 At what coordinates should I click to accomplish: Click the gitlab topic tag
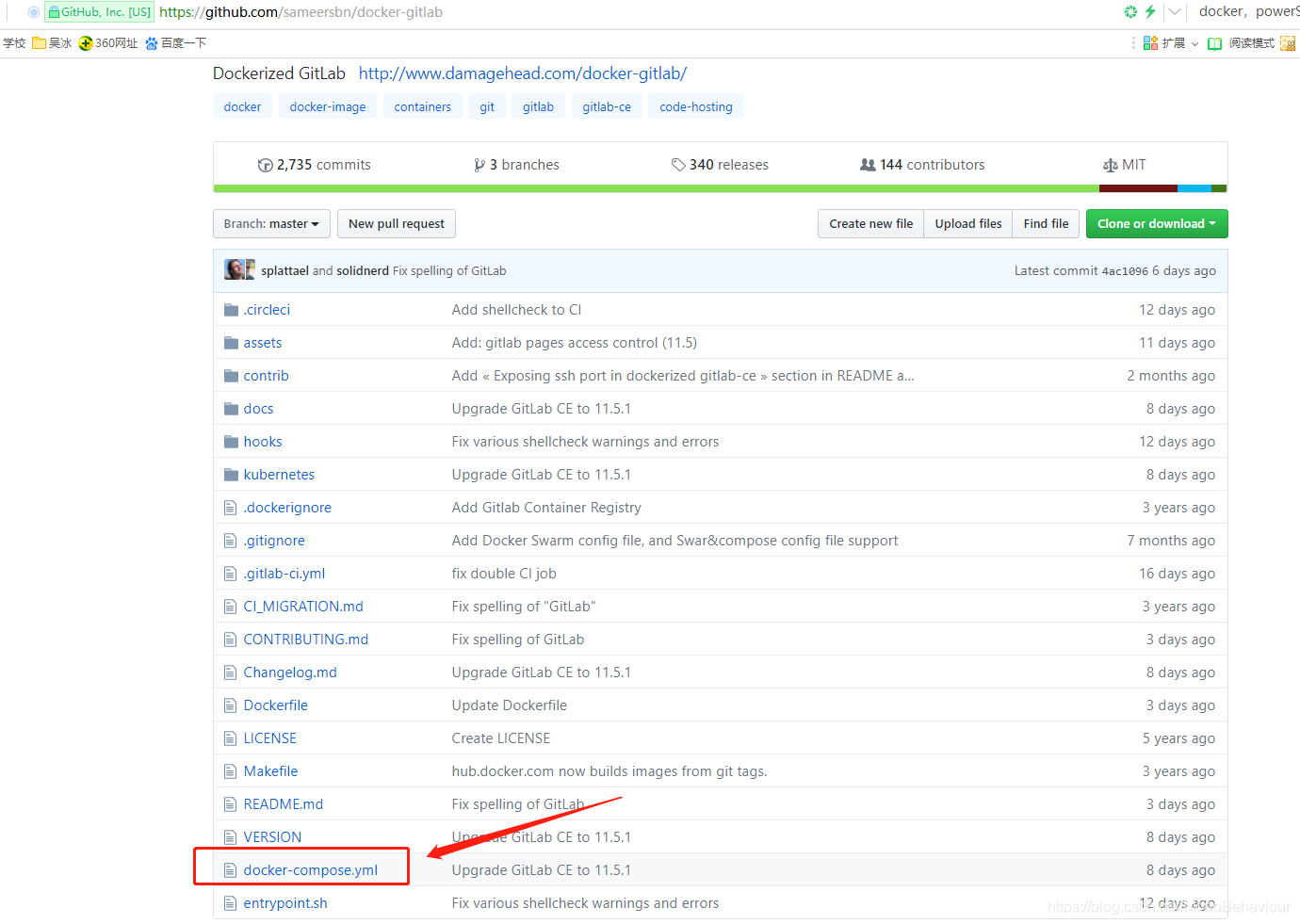click(x=538, y=107)
